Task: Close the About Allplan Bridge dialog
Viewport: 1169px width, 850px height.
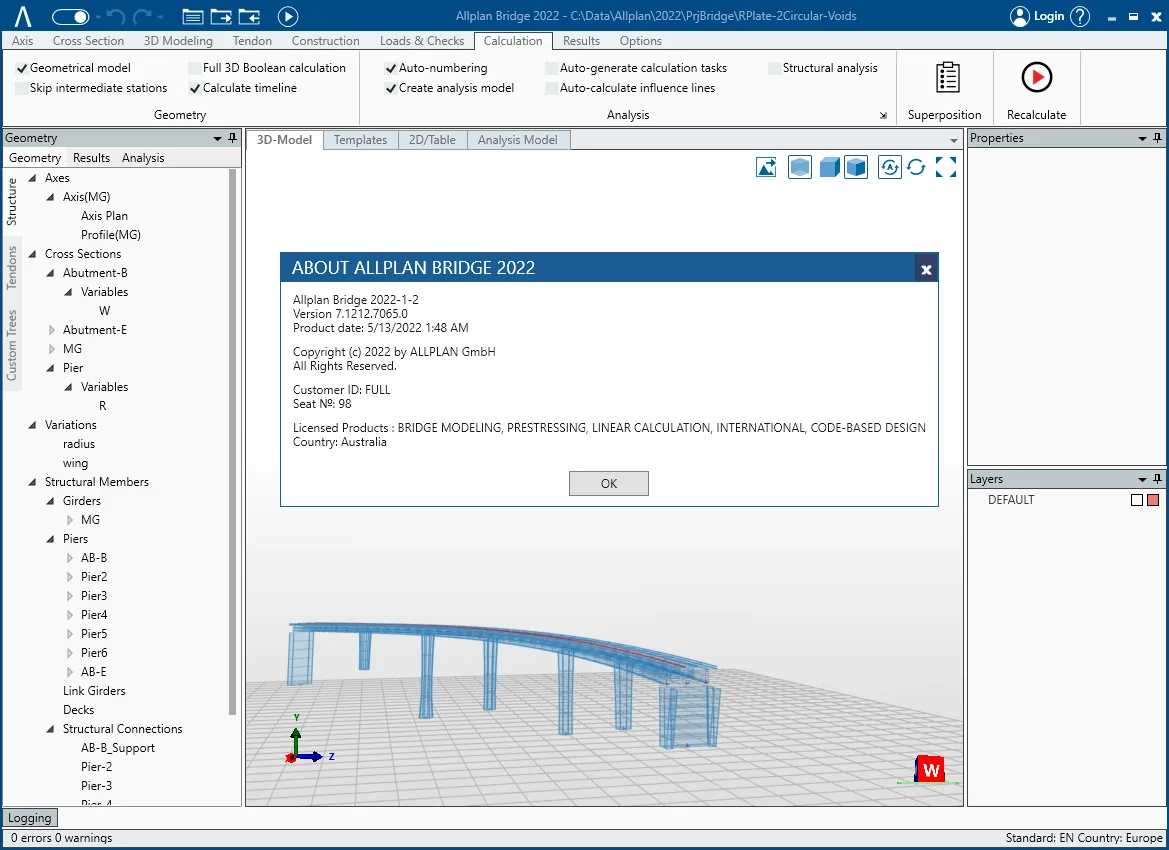Action: coord(926,269)
